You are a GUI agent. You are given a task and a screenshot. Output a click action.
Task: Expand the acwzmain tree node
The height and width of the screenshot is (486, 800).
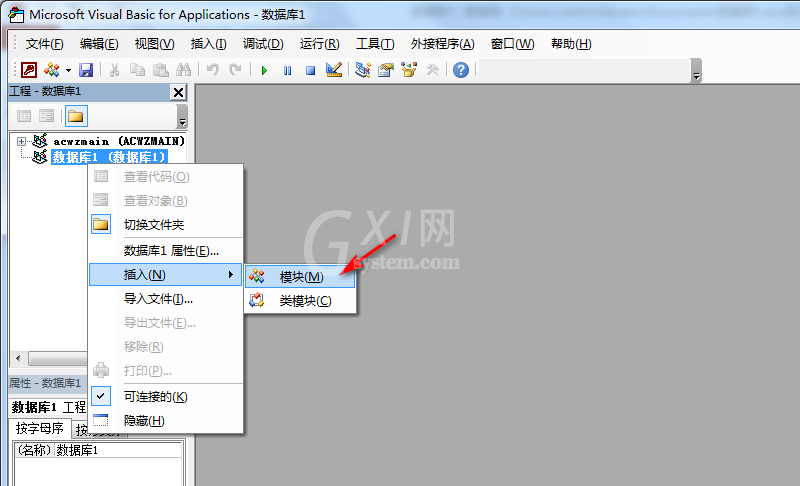tap(21, 141)
